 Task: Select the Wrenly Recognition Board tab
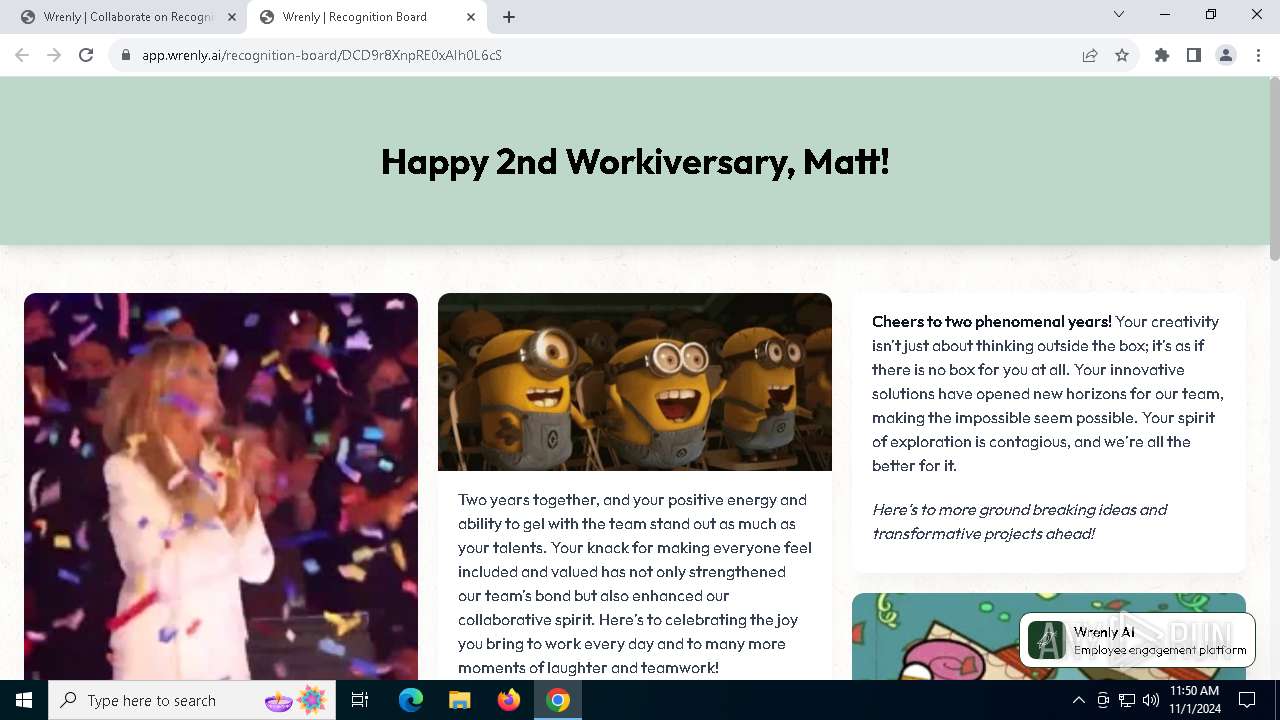point(366,17)
